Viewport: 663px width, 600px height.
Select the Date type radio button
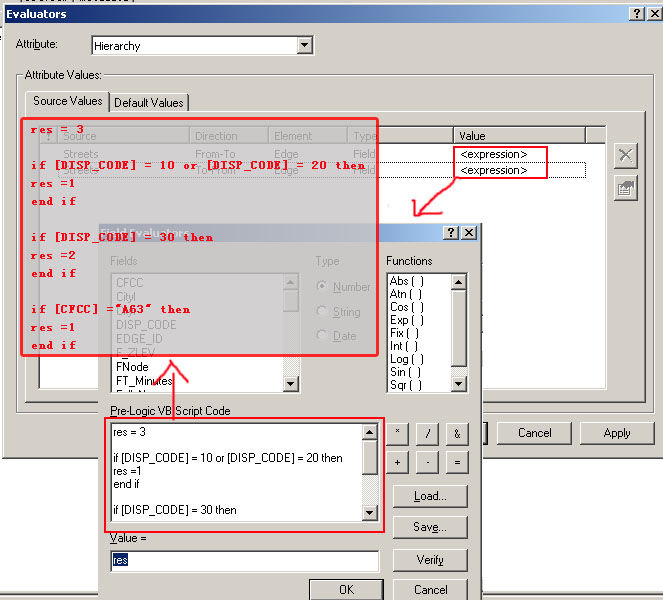pyautogui.click(x=322, y=335)
